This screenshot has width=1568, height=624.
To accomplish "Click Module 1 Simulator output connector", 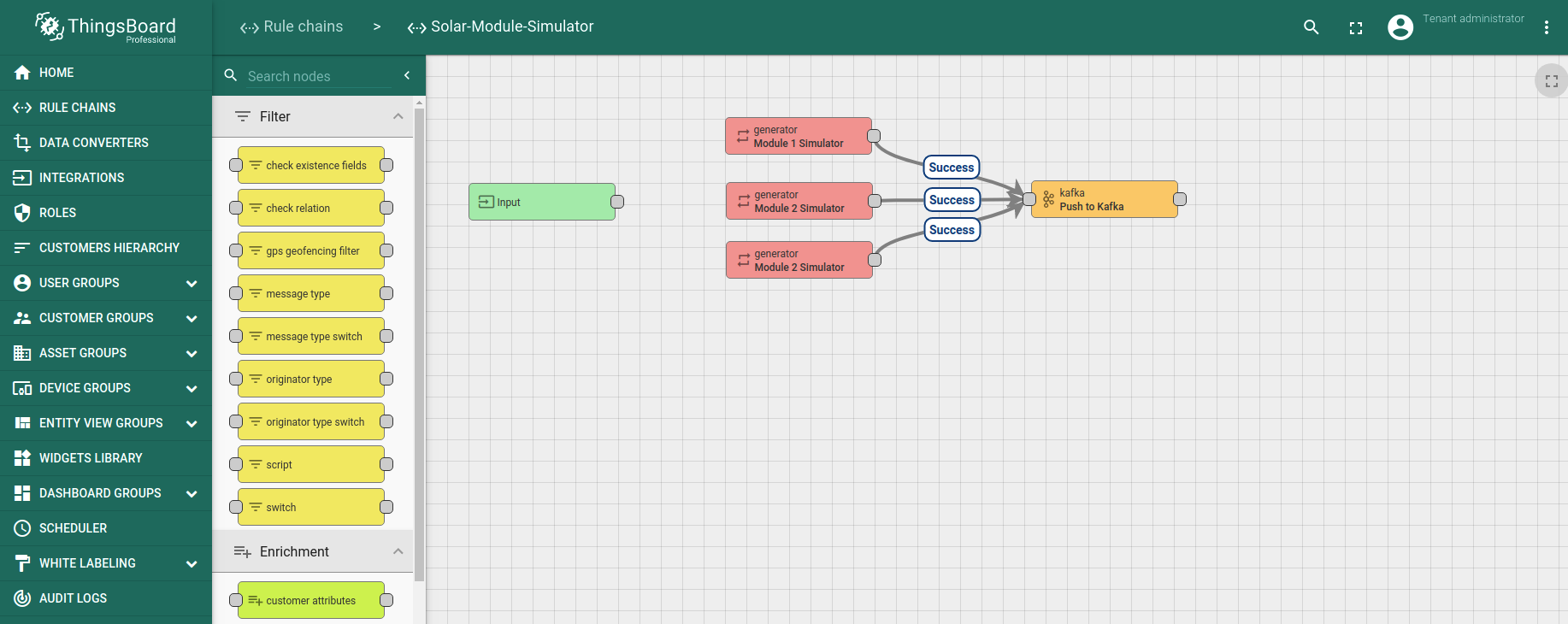I will (874, 136).
